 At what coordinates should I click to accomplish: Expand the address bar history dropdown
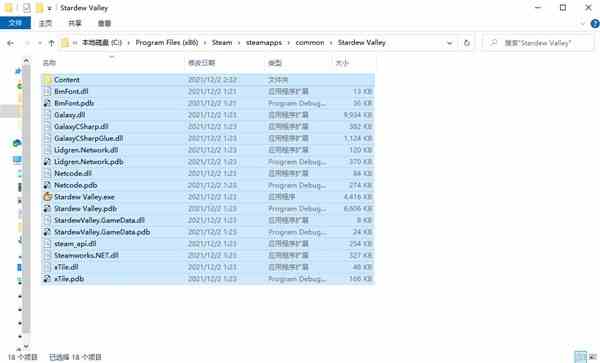[450, 43]
